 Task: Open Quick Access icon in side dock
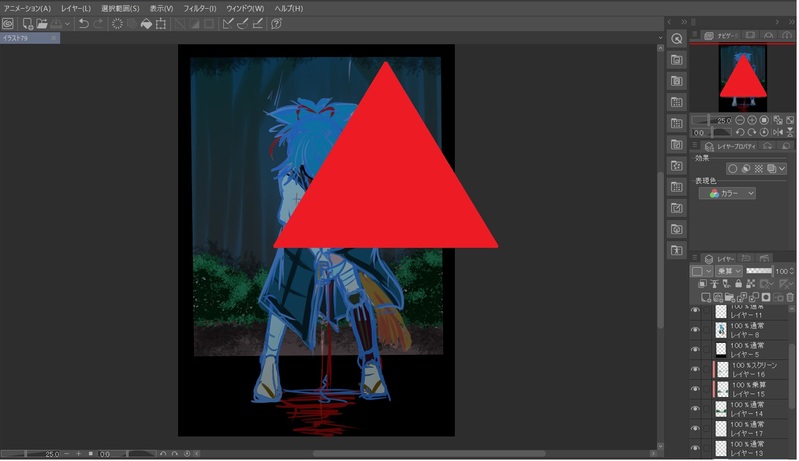point(677,39)
